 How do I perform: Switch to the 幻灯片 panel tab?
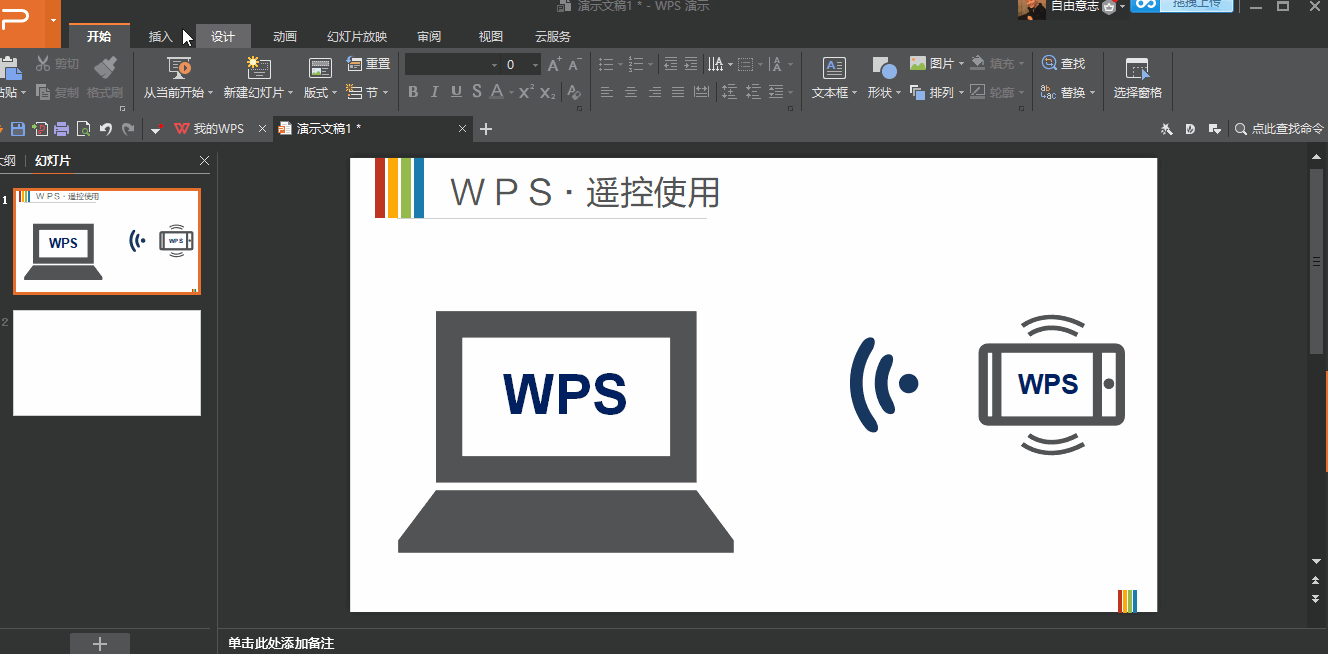click(x=53, y=161)
